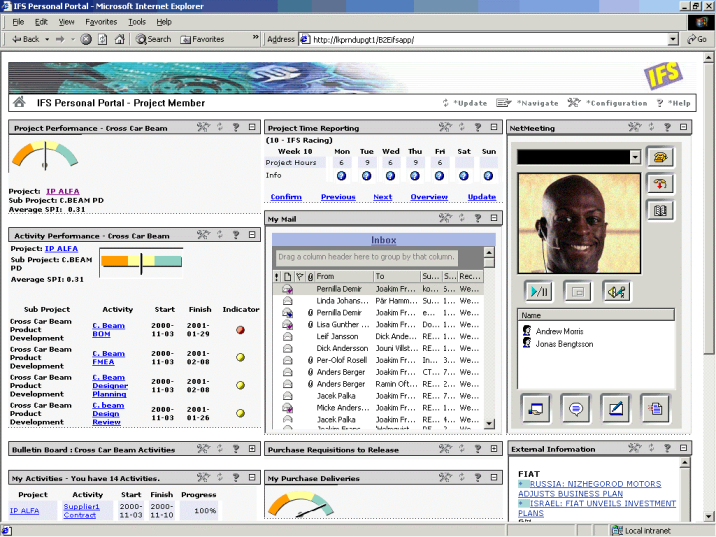This screenshot has height=537, width=716.
Task: Expand the Purchase Requisitions to Release portlet
Action: [494, 448]
